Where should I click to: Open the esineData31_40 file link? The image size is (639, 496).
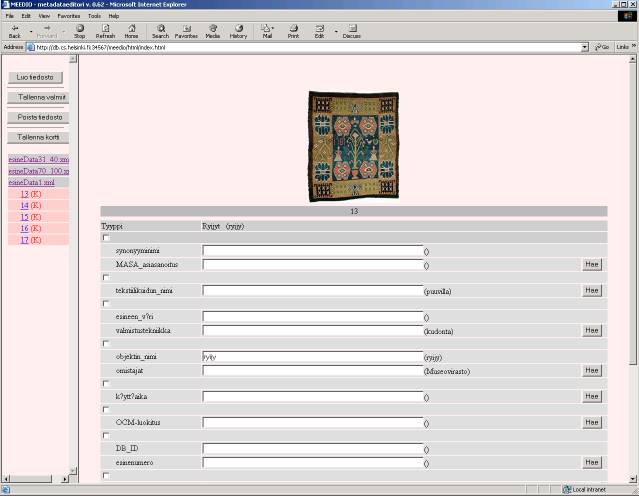point(39,159)
